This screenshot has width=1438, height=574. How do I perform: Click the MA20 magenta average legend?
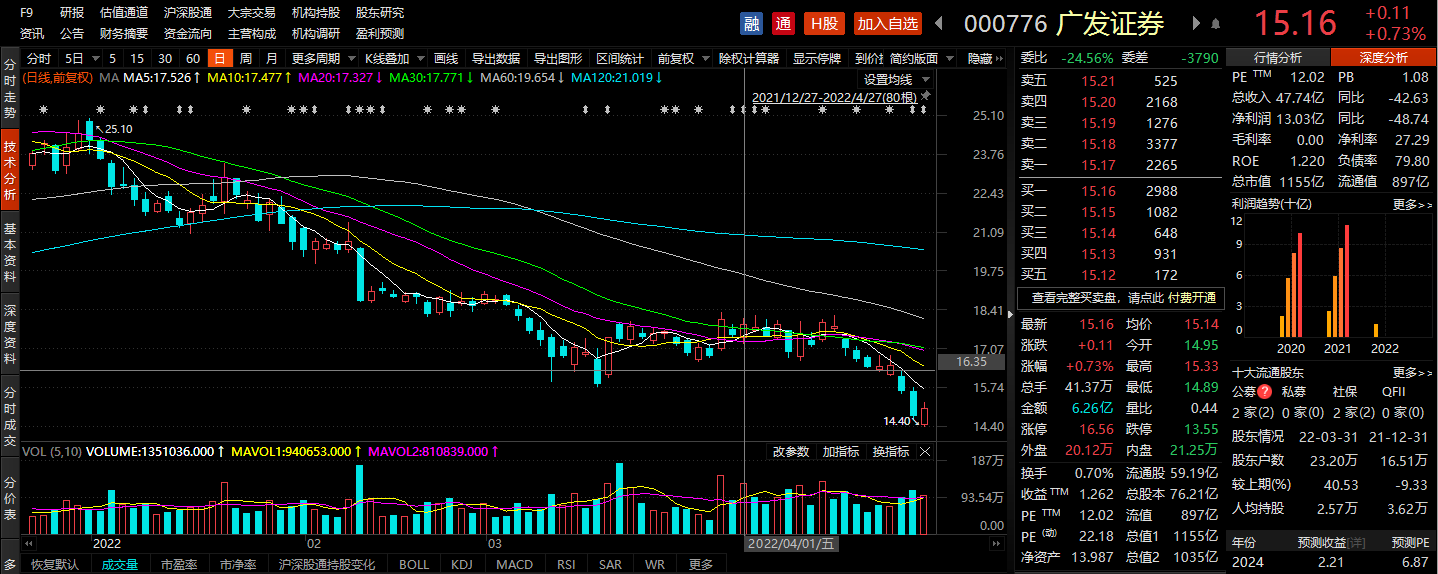[x=341, y=77]
